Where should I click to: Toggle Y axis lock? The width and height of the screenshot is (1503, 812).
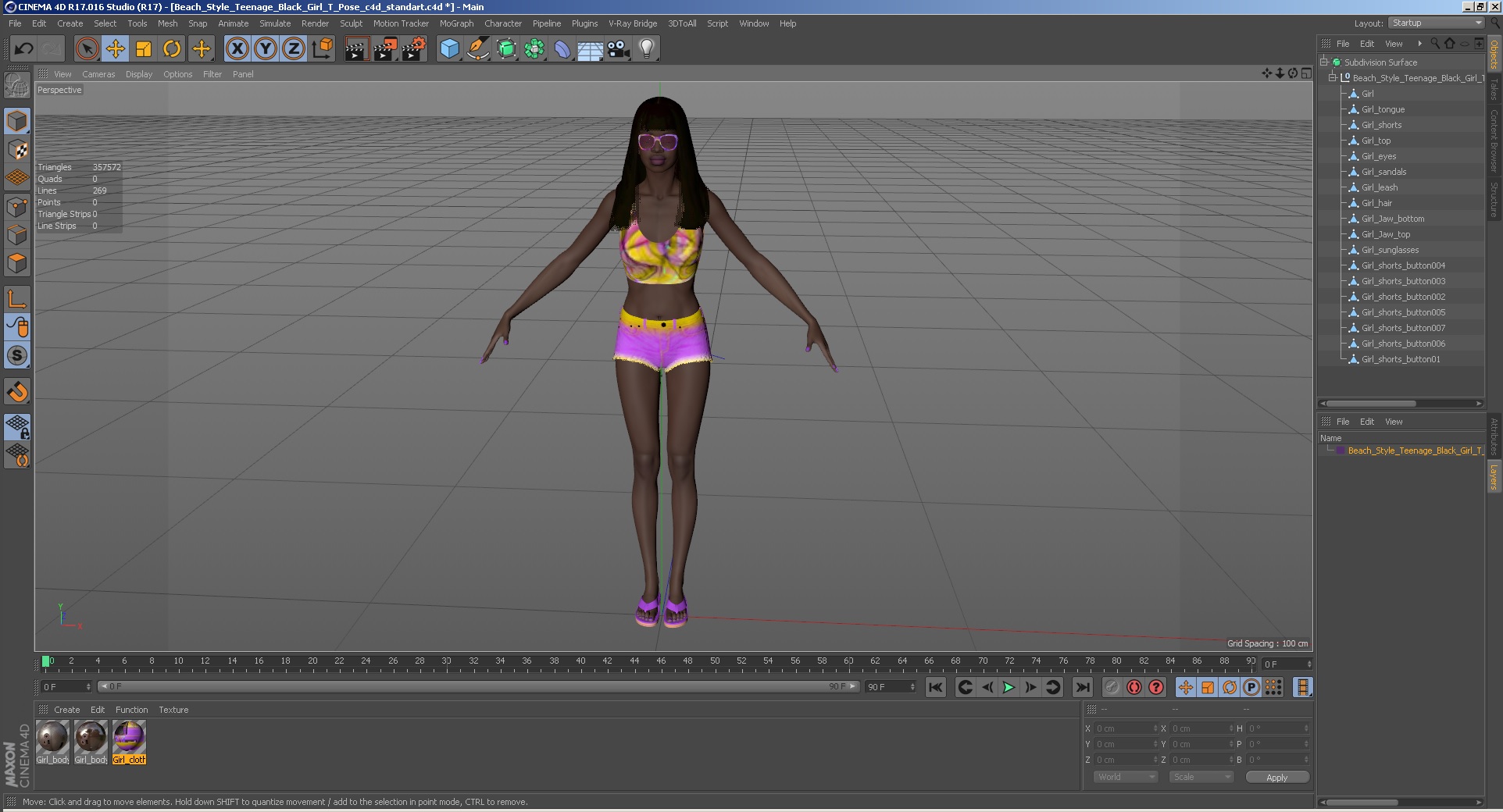click(x=266, y=49)
